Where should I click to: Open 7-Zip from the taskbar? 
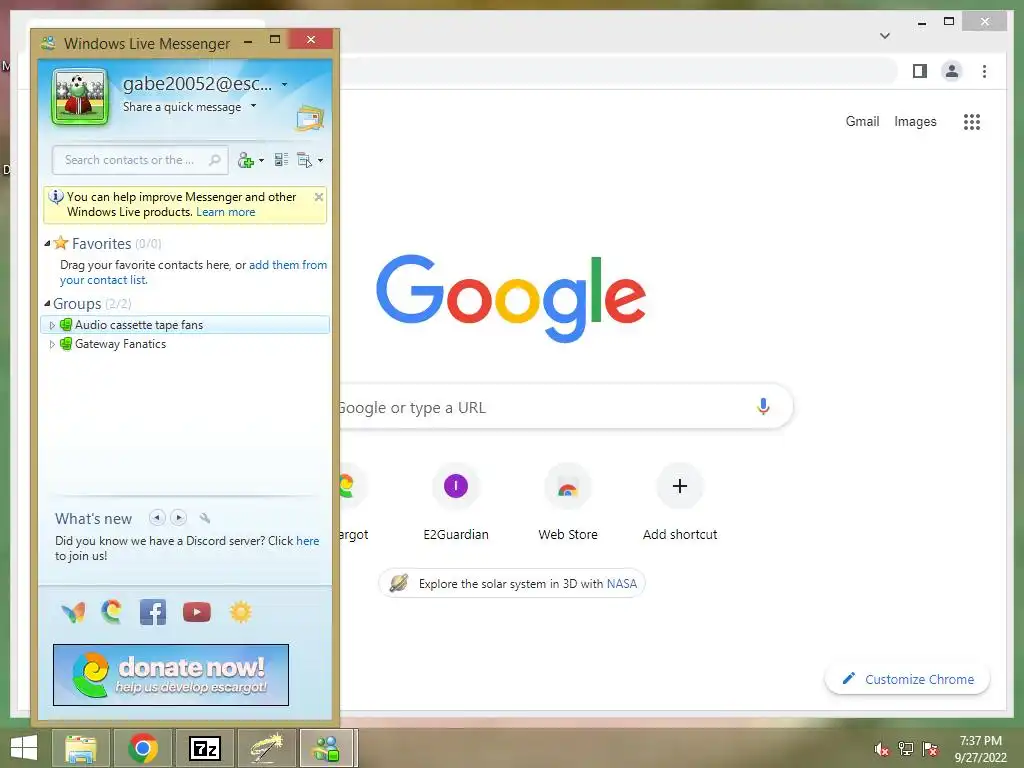coord(205,748)
